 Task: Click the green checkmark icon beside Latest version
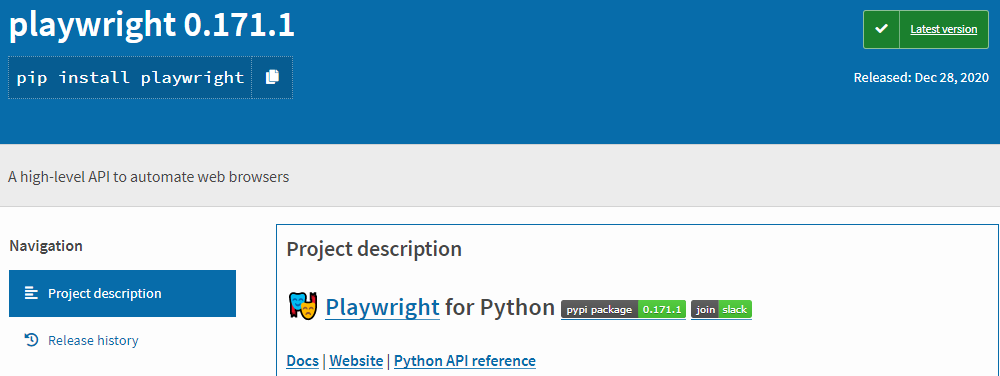coord(881,29)
